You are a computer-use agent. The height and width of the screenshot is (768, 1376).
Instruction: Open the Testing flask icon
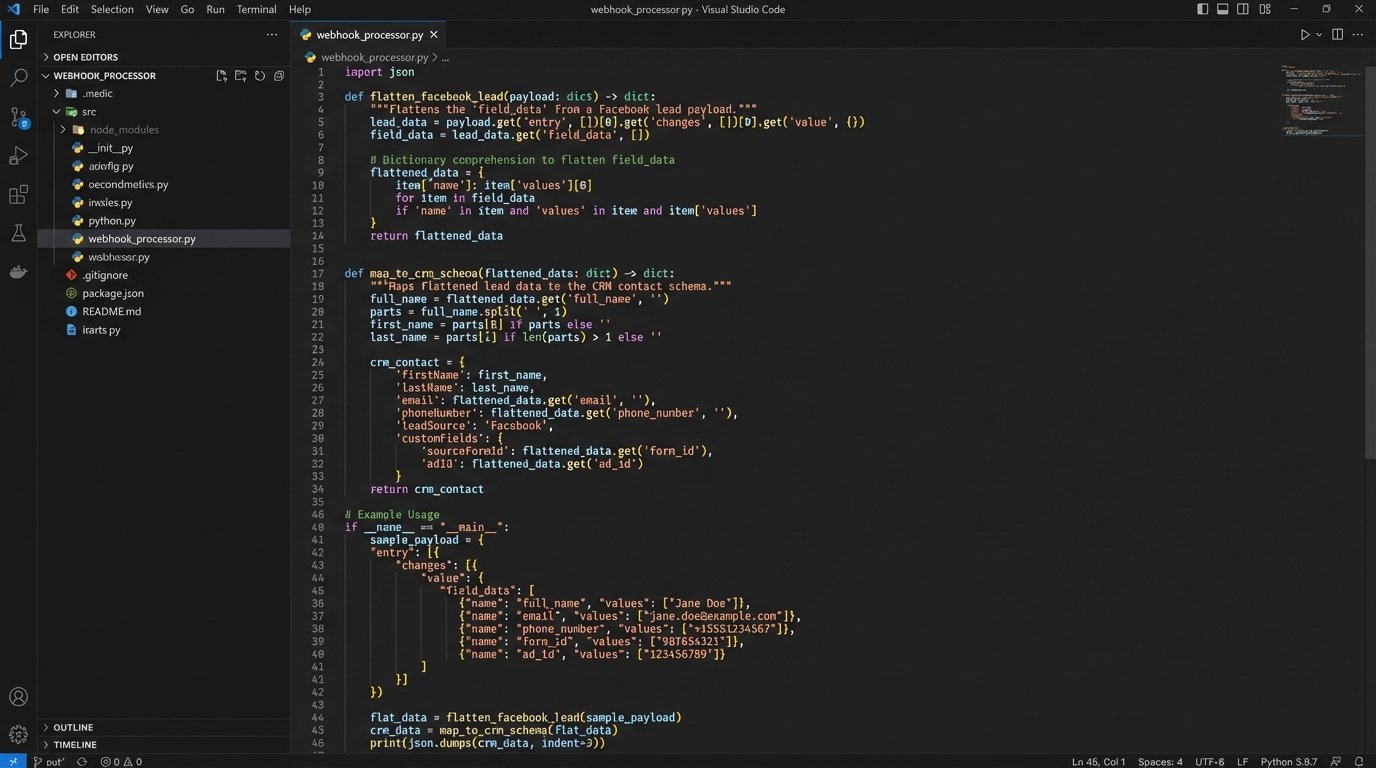click(x=18, y=233)
